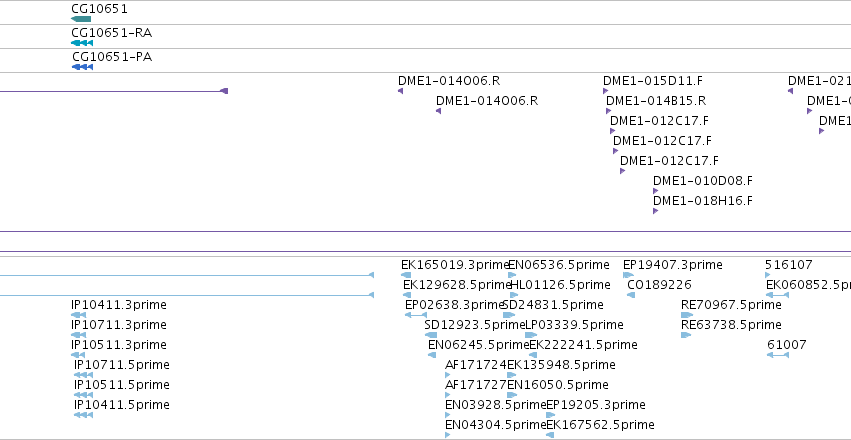This screenshot has height=440, width=851.
Task: Select the 516107 feature label
Action: coord(789,265)
